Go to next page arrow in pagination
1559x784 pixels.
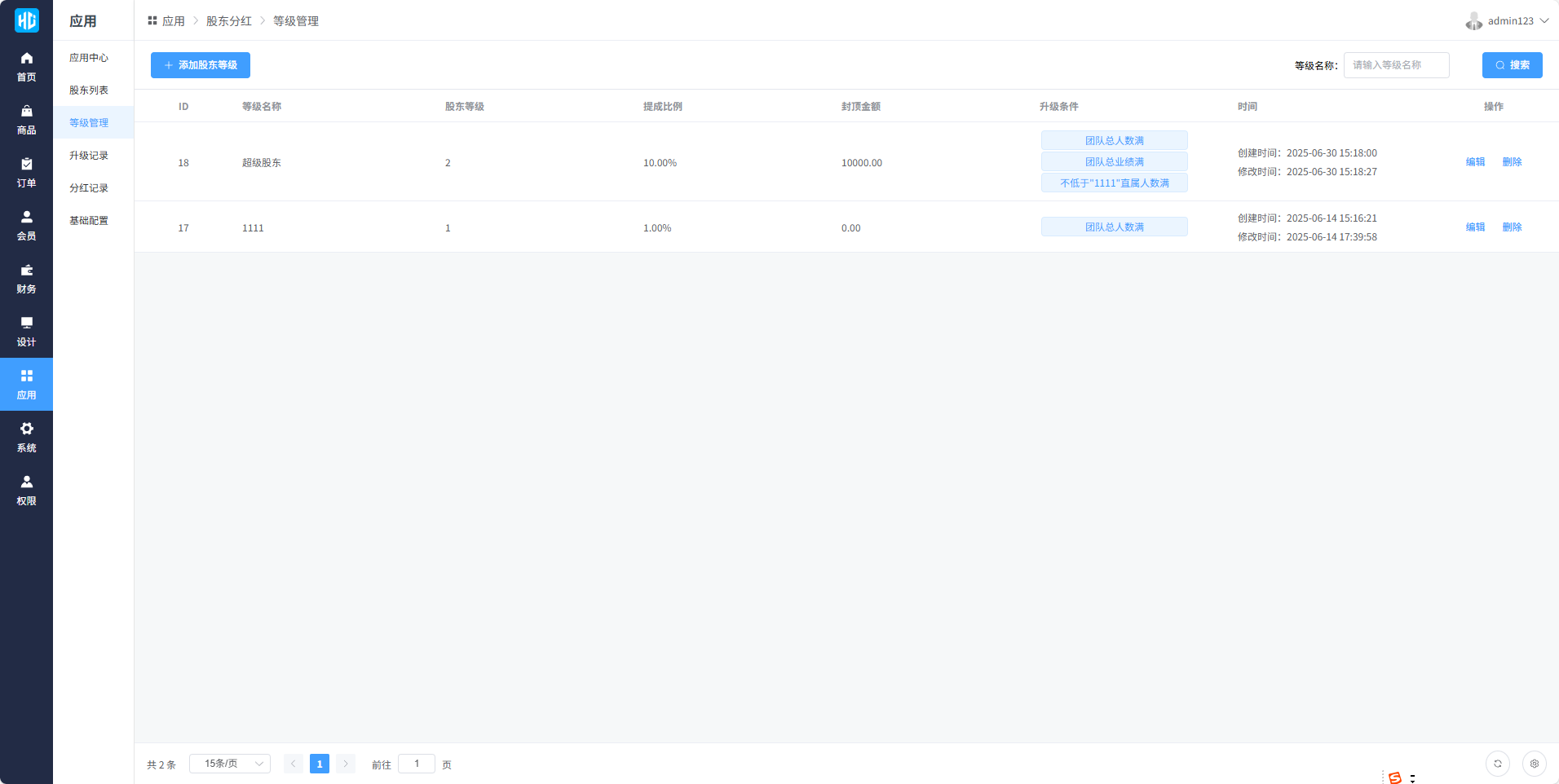point(346,764)
